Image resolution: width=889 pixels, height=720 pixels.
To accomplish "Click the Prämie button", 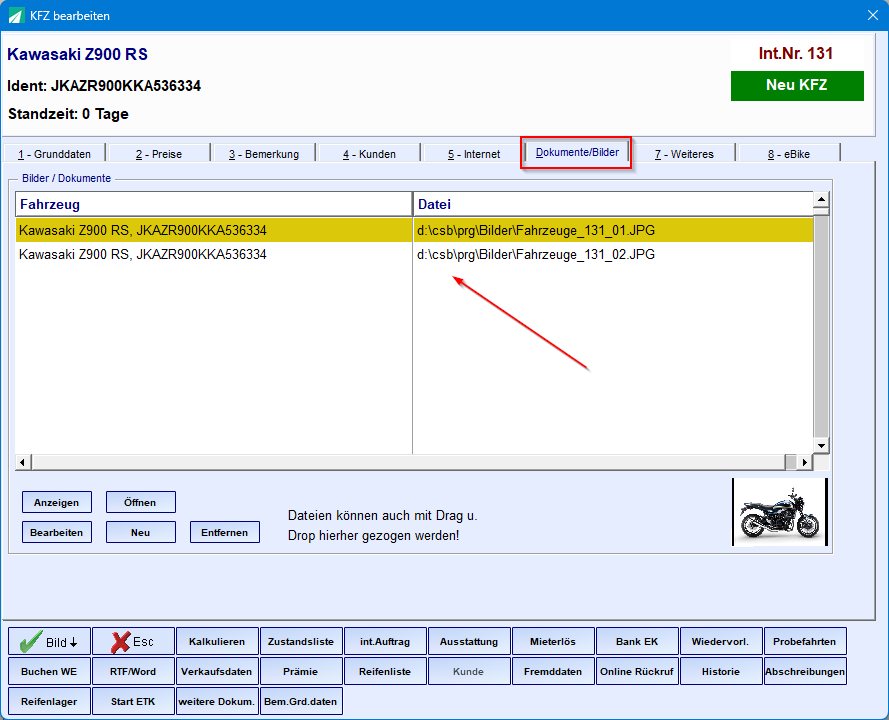I will click(301, 671).
